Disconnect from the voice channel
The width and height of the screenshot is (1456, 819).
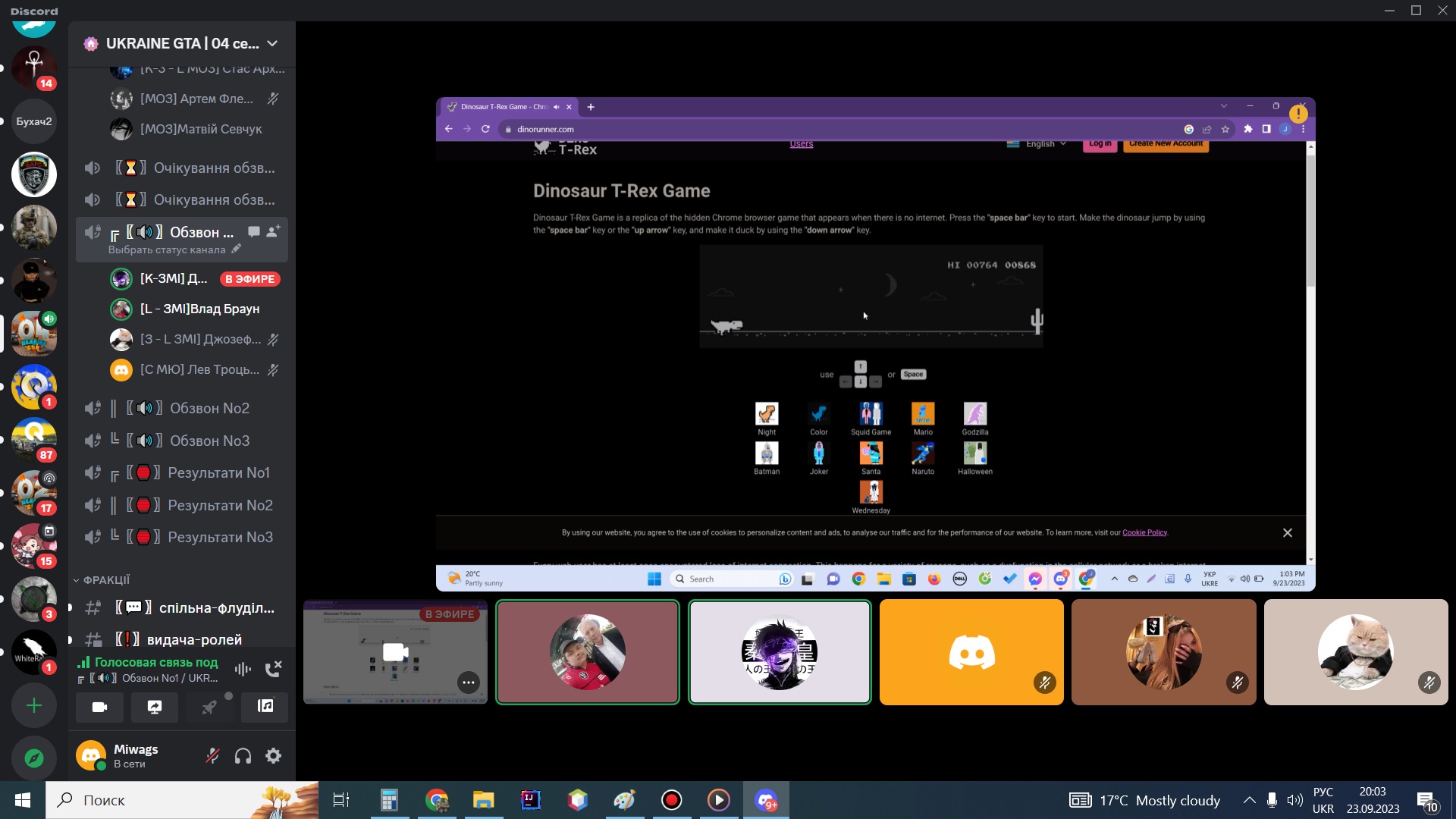click(x=273, y=668)
